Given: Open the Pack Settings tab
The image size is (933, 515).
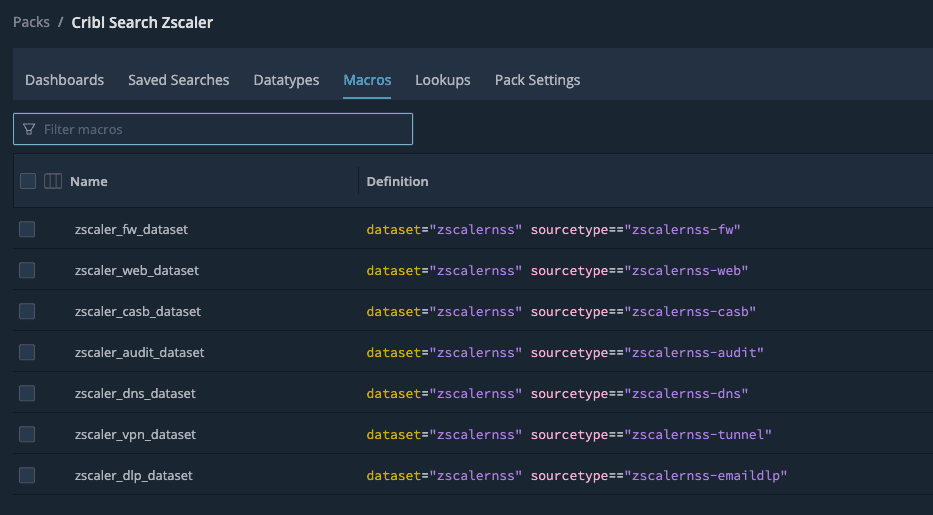Looking at the screenshot, I should (x=537, y=80).
